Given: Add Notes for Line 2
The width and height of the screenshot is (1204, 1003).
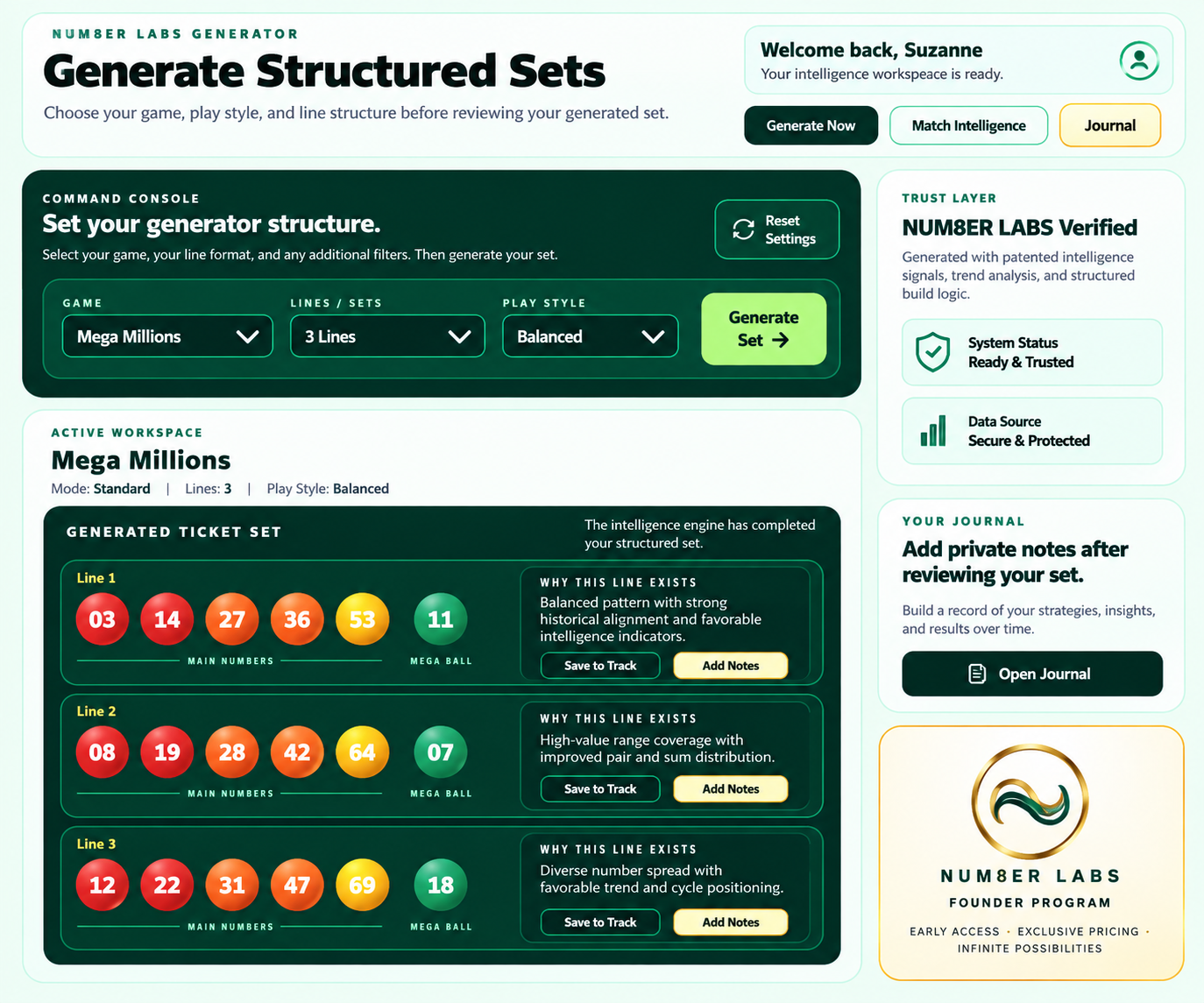Looking at the screenshot, I should [731, 789].
